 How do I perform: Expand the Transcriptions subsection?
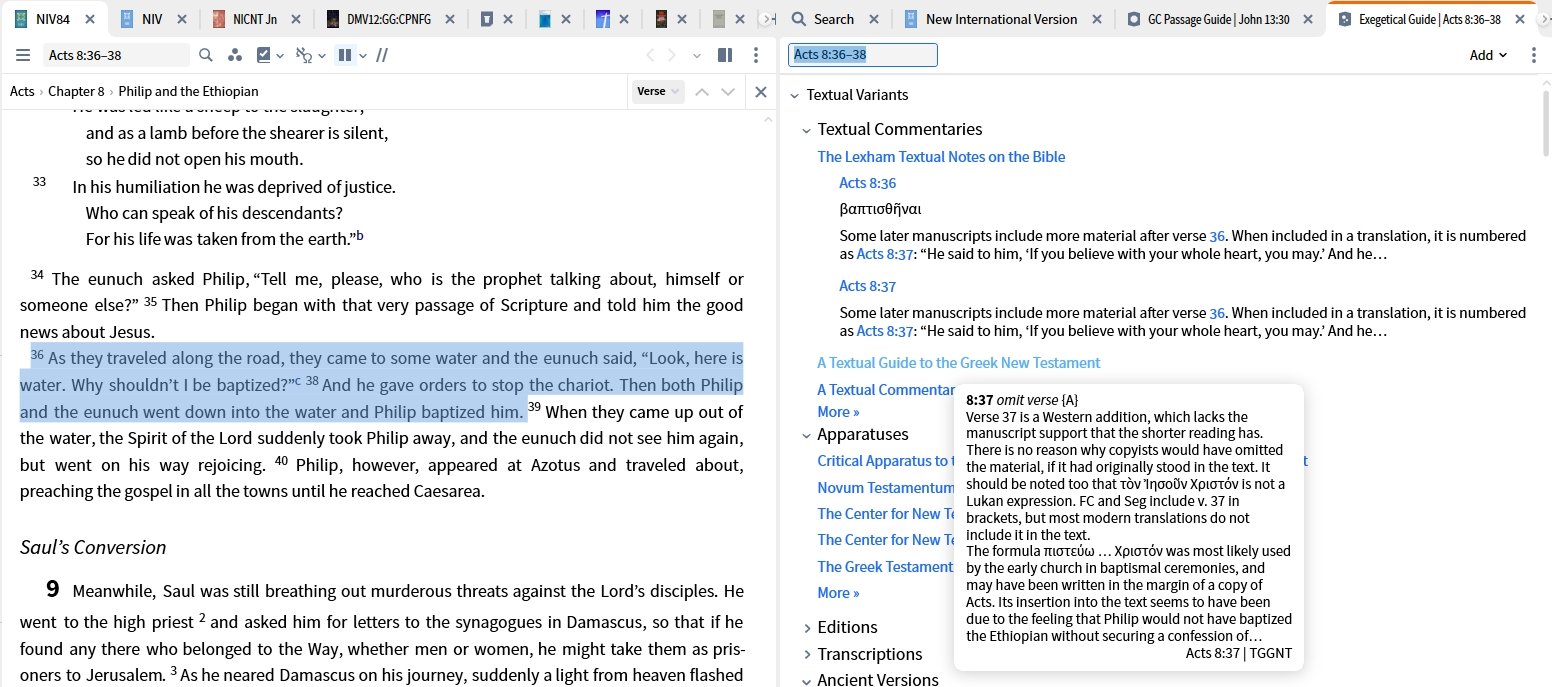[x=807, y=654]
